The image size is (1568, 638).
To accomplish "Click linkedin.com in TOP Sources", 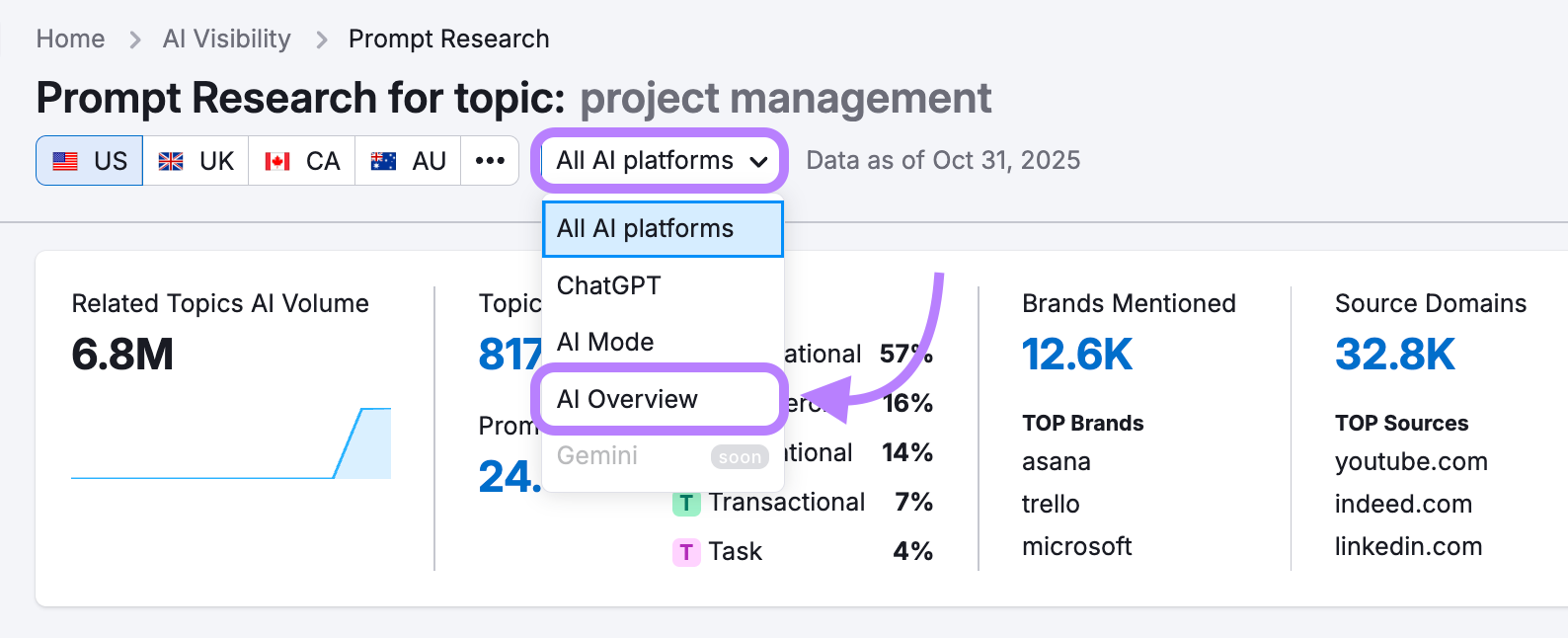I will coord(1408,547).
